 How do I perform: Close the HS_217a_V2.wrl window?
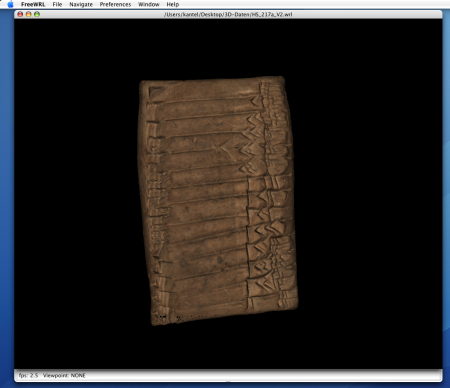20,14
